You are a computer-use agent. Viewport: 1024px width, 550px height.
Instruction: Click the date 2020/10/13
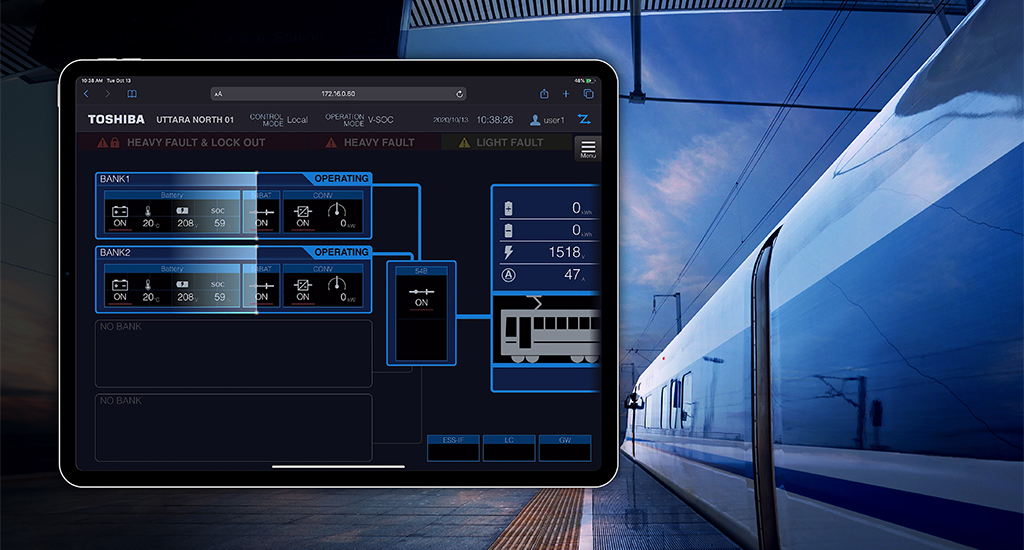coord(451,120)
